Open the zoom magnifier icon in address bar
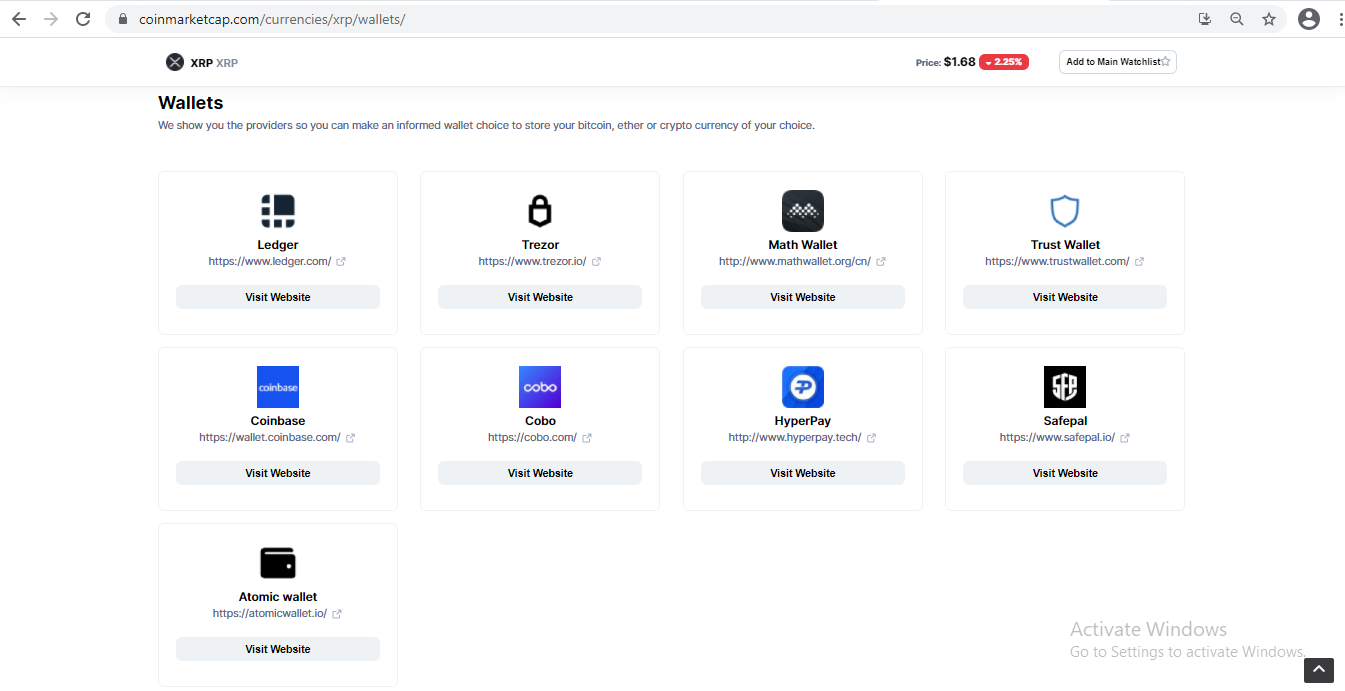Screen dimensions: 1345x691 tap(1237, 19)
